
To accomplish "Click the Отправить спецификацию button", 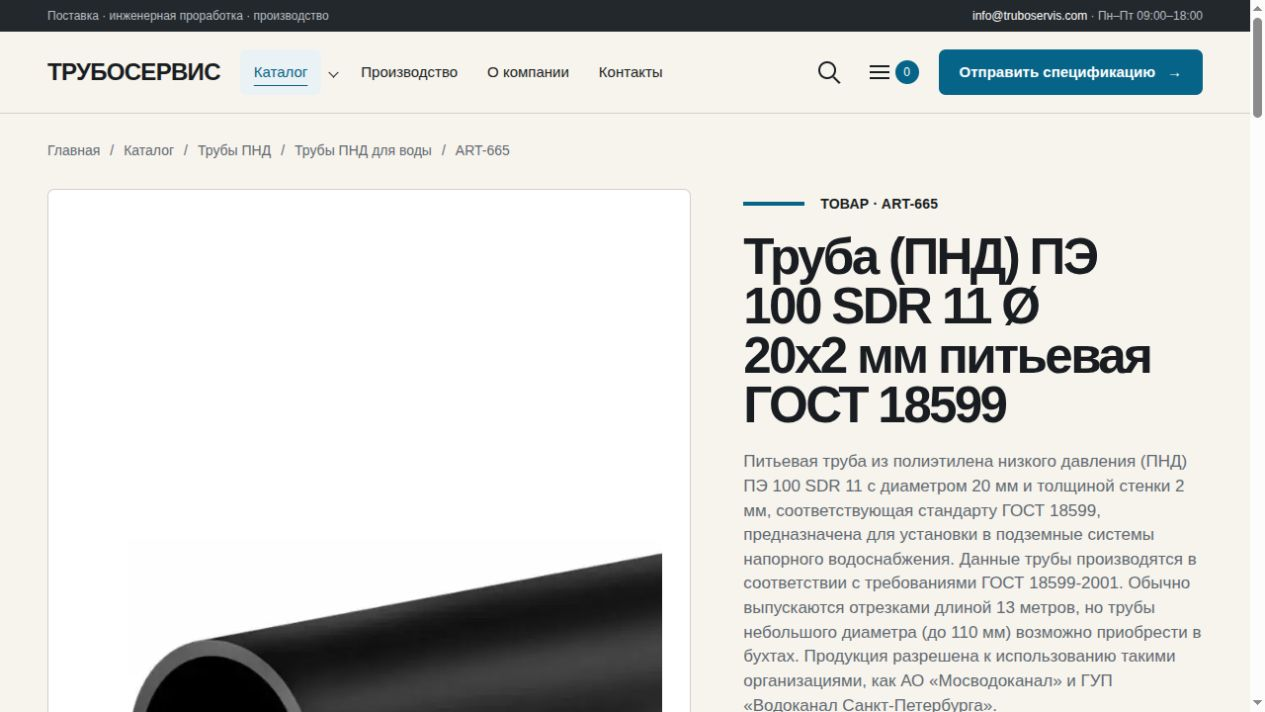I will pyautogui.click(x=1070, y=72).
